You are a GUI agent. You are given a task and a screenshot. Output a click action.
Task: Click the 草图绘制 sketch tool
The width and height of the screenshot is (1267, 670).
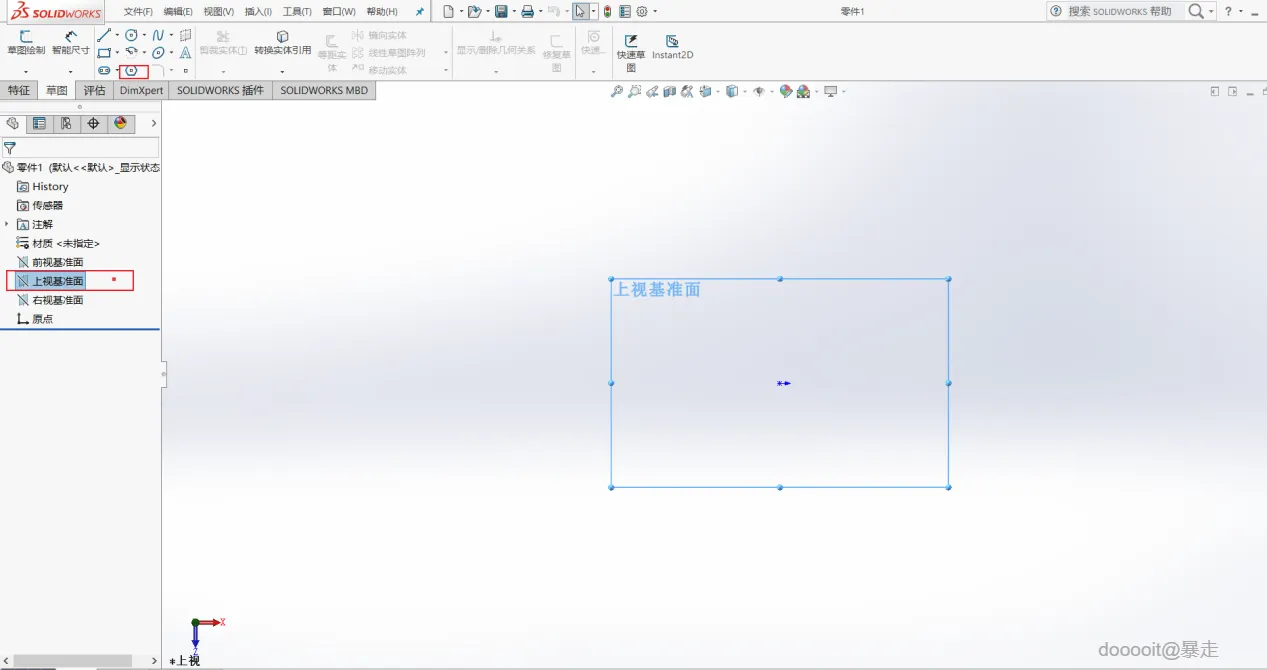(x=26, y=42)
